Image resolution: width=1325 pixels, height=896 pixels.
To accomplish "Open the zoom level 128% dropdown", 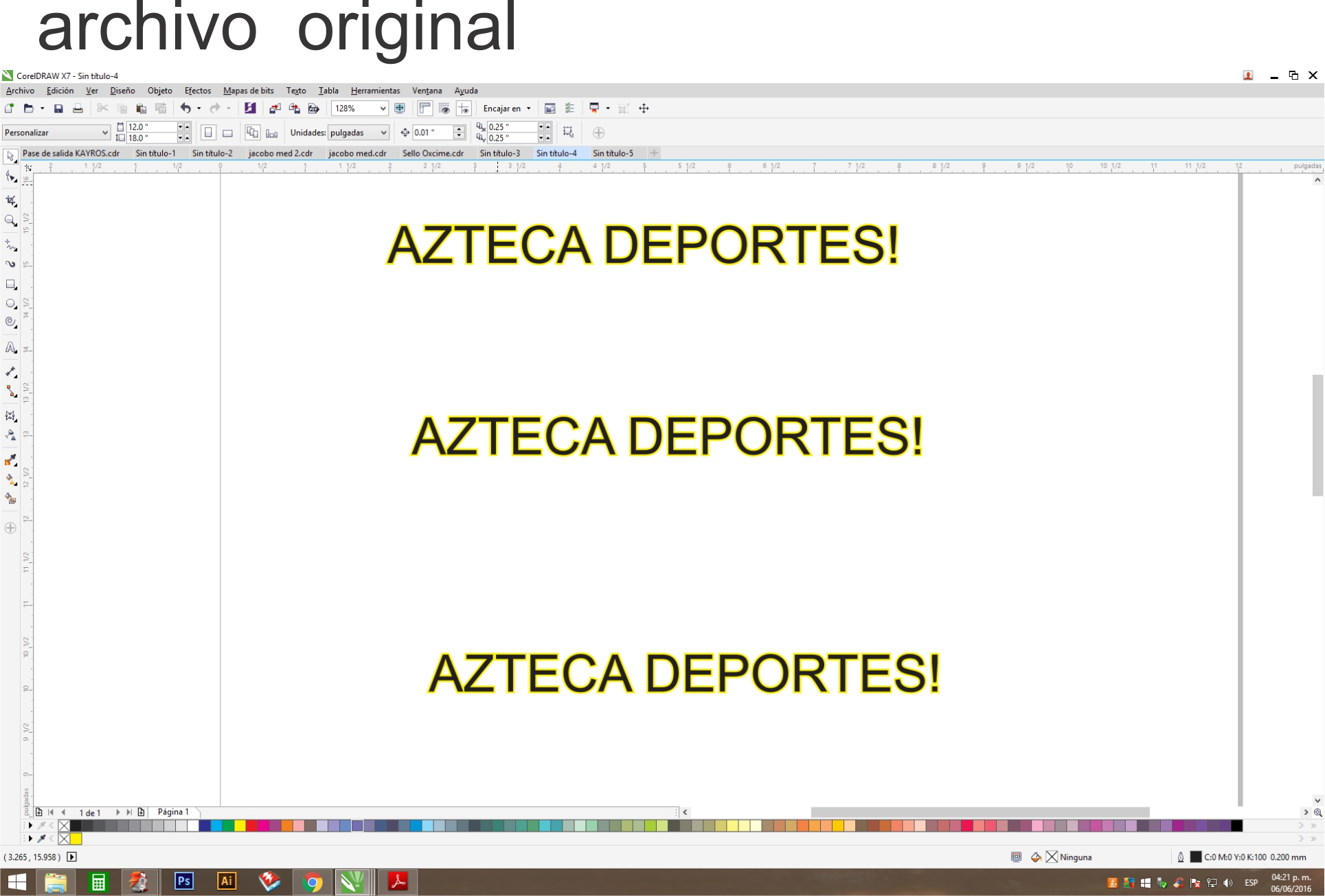I will pos(383,108).
